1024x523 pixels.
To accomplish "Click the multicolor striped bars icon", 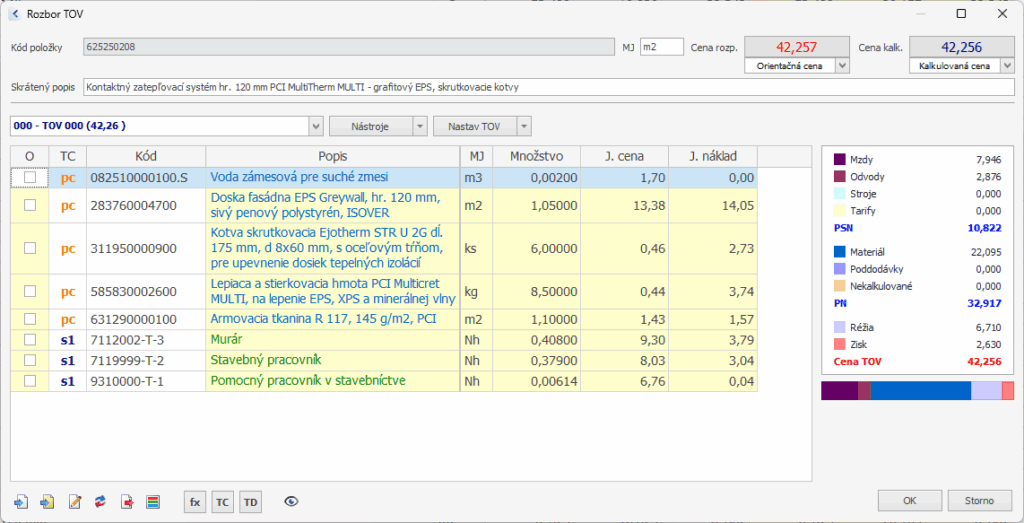I will point(152,501).
